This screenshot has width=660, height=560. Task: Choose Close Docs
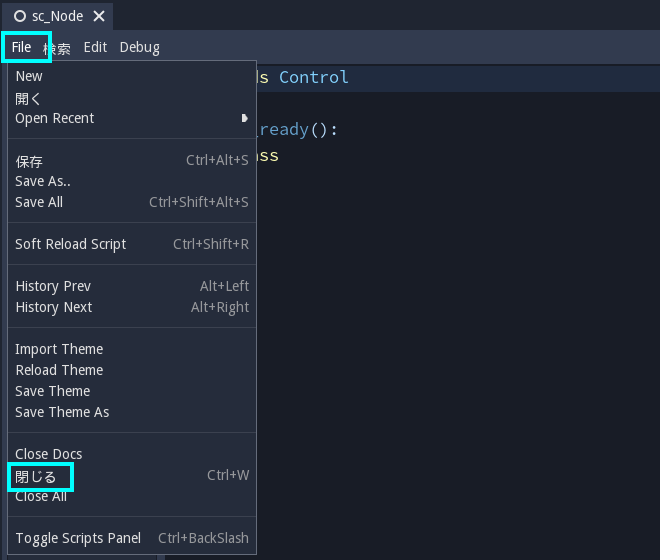(x=132, y=454)
